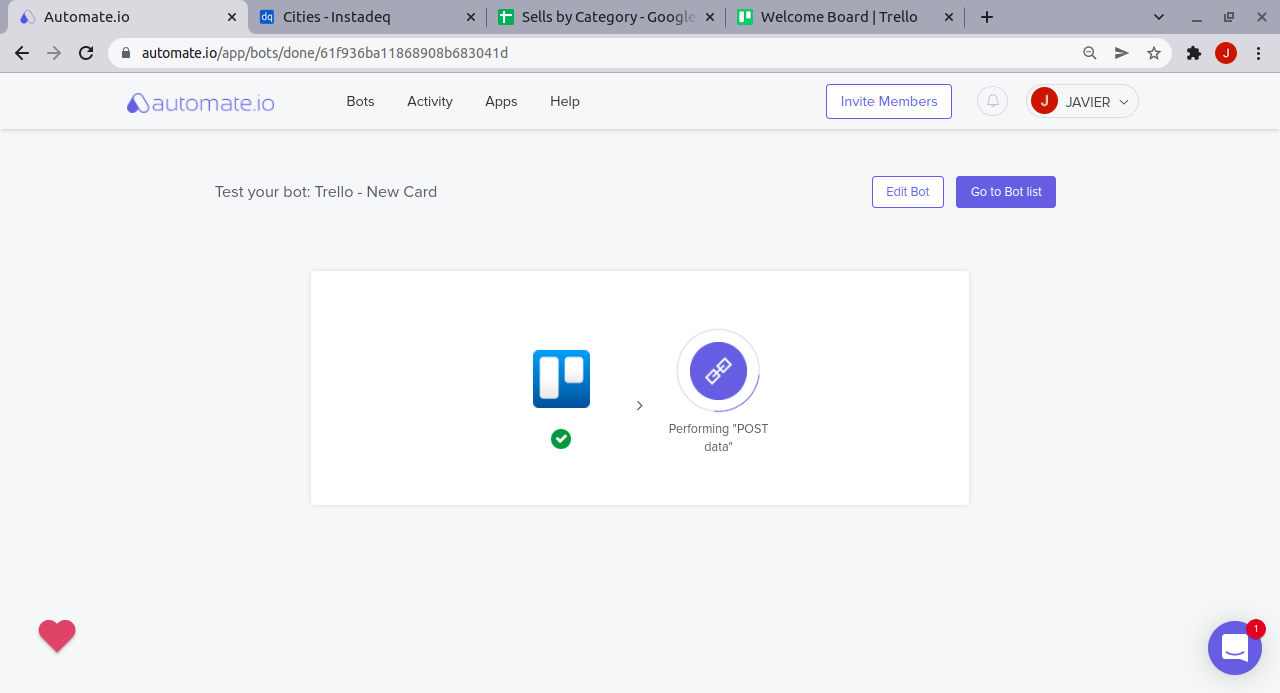This screenshot has width=1280, height=693.
Task: Switch to the Sells by Category tab
Action: [607, 17]
